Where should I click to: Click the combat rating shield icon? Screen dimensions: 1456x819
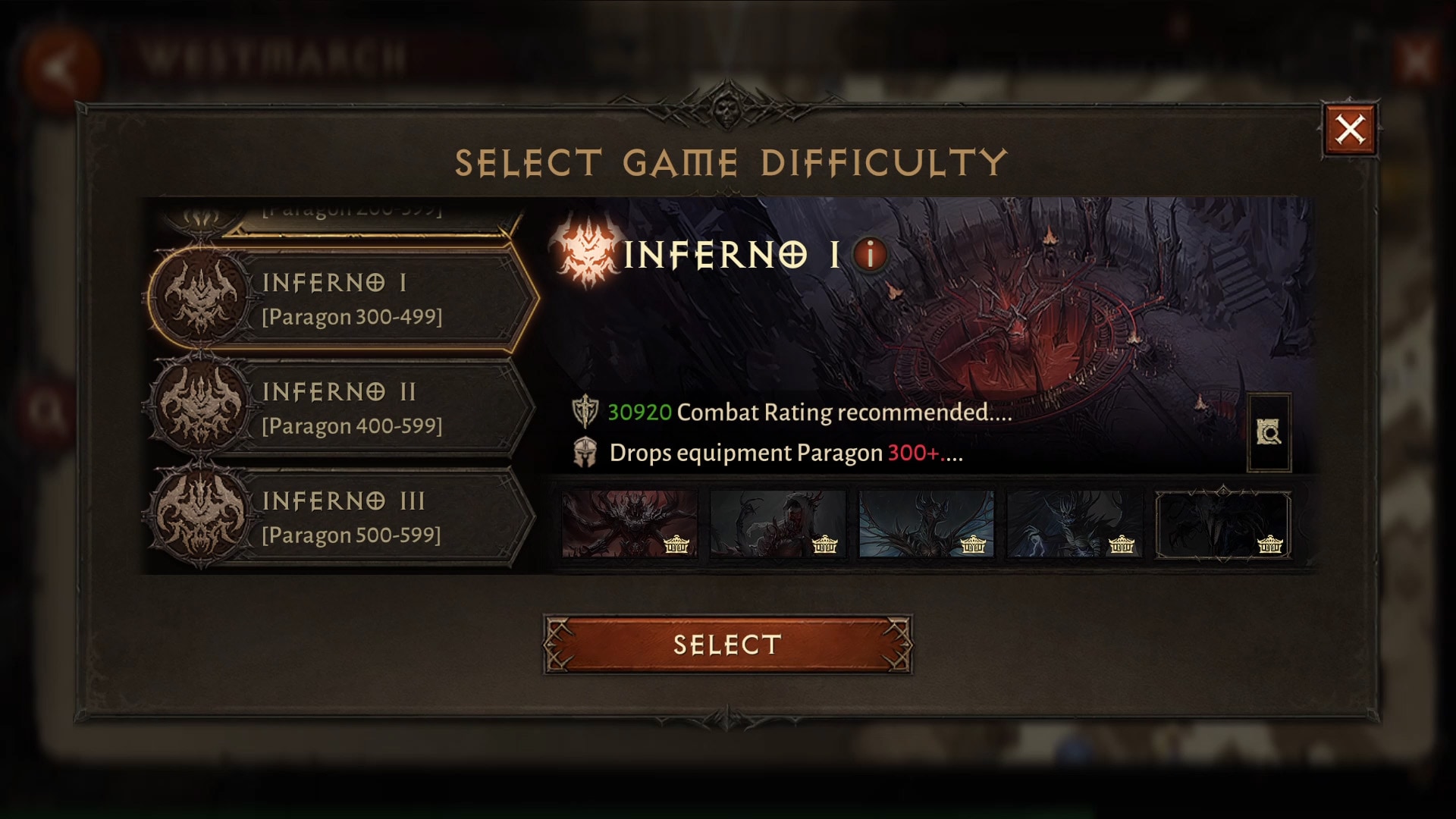click(585, 412)
